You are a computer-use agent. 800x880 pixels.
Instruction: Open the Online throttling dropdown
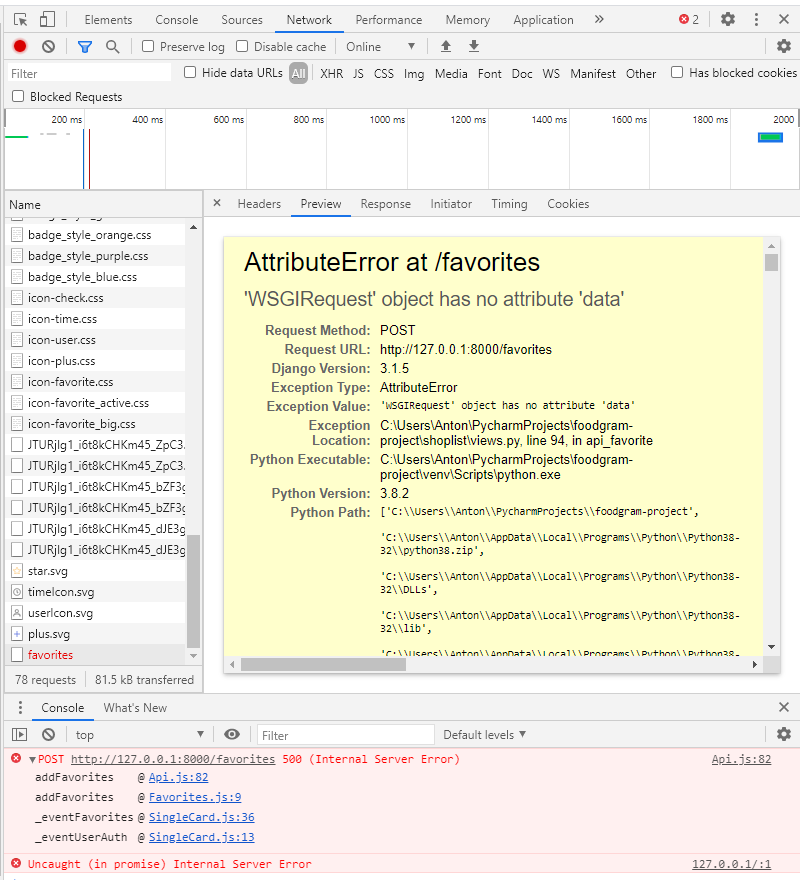pyautogui.click(x=380, y=47)
